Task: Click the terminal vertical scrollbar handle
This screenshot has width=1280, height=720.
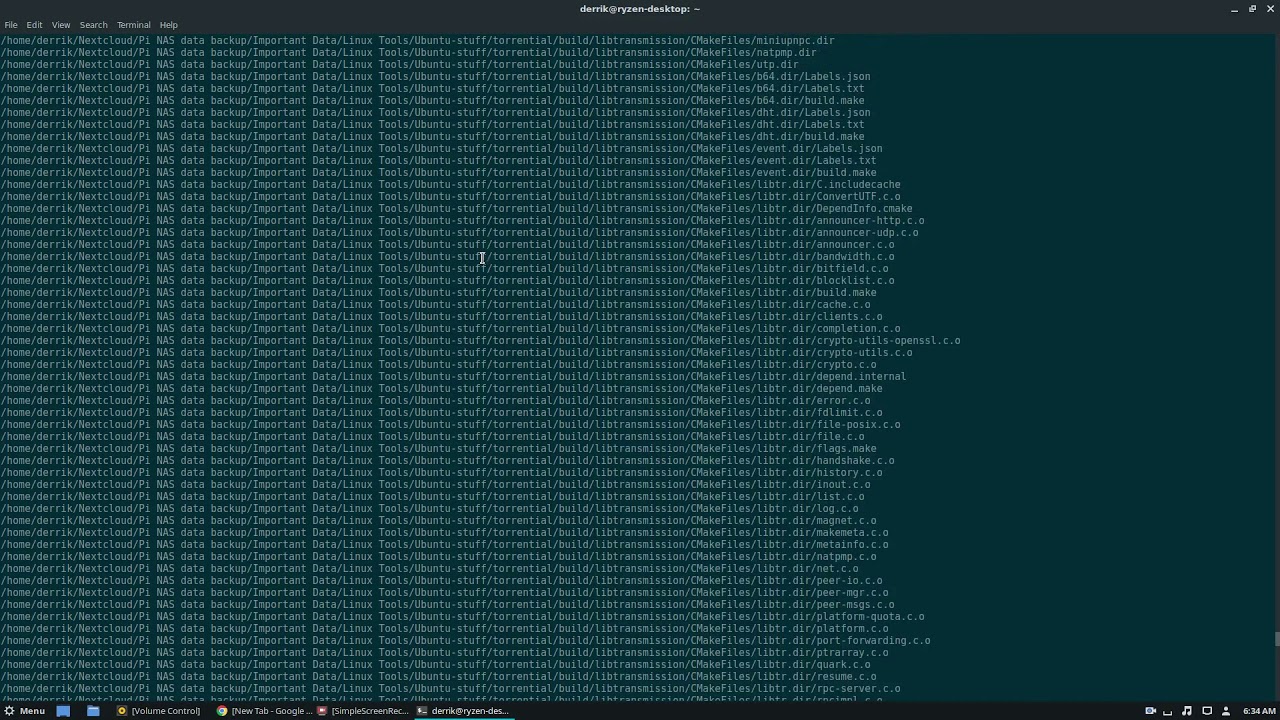Action: (x=1277, y=640)
